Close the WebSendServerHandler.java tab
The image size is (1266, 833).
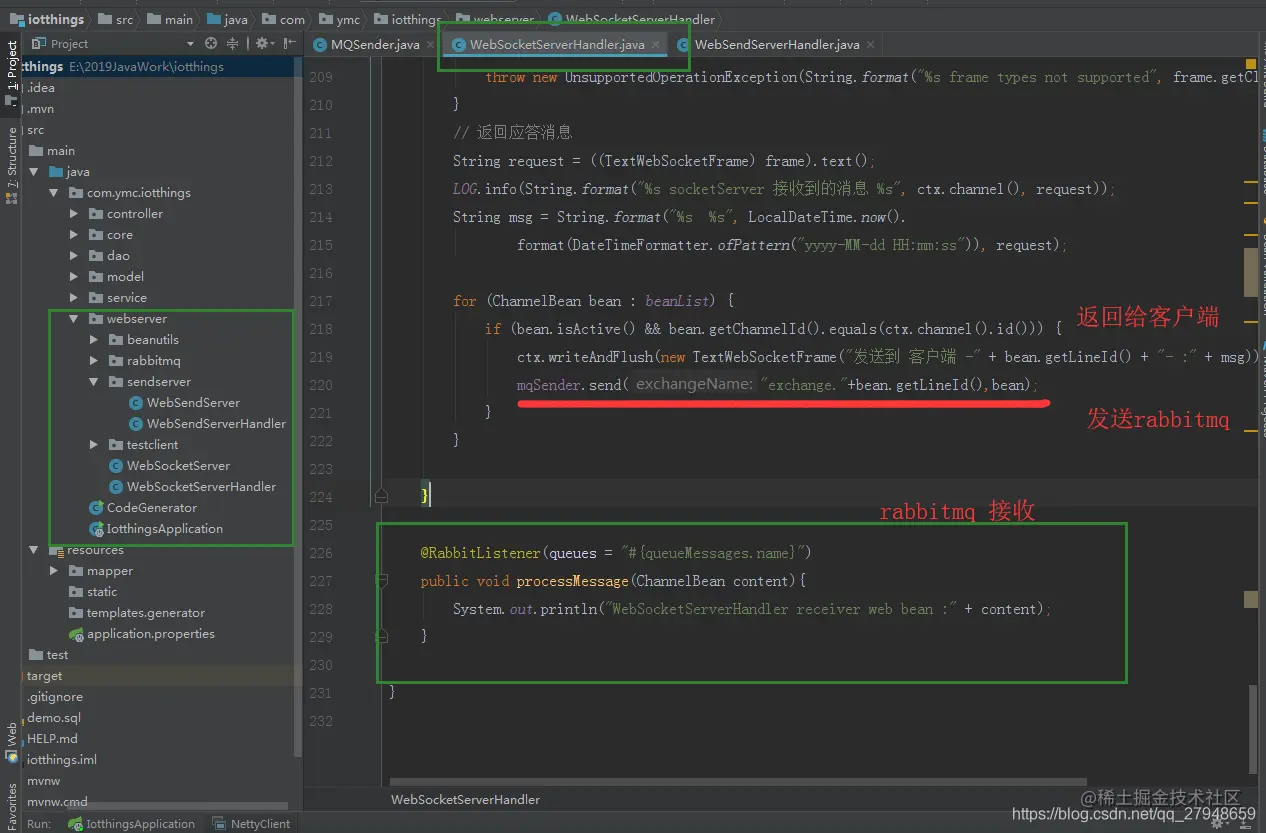point(870,45)
